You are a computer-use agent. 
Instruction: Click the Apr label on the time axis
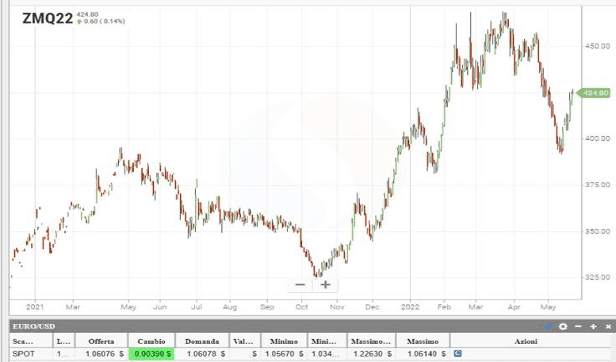pos(514,307)
